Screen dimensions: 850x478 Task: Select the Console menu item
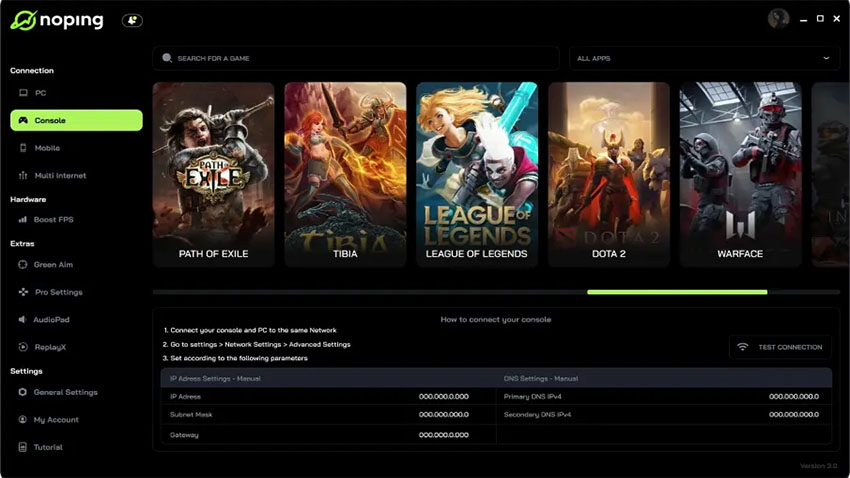(76, 120)
